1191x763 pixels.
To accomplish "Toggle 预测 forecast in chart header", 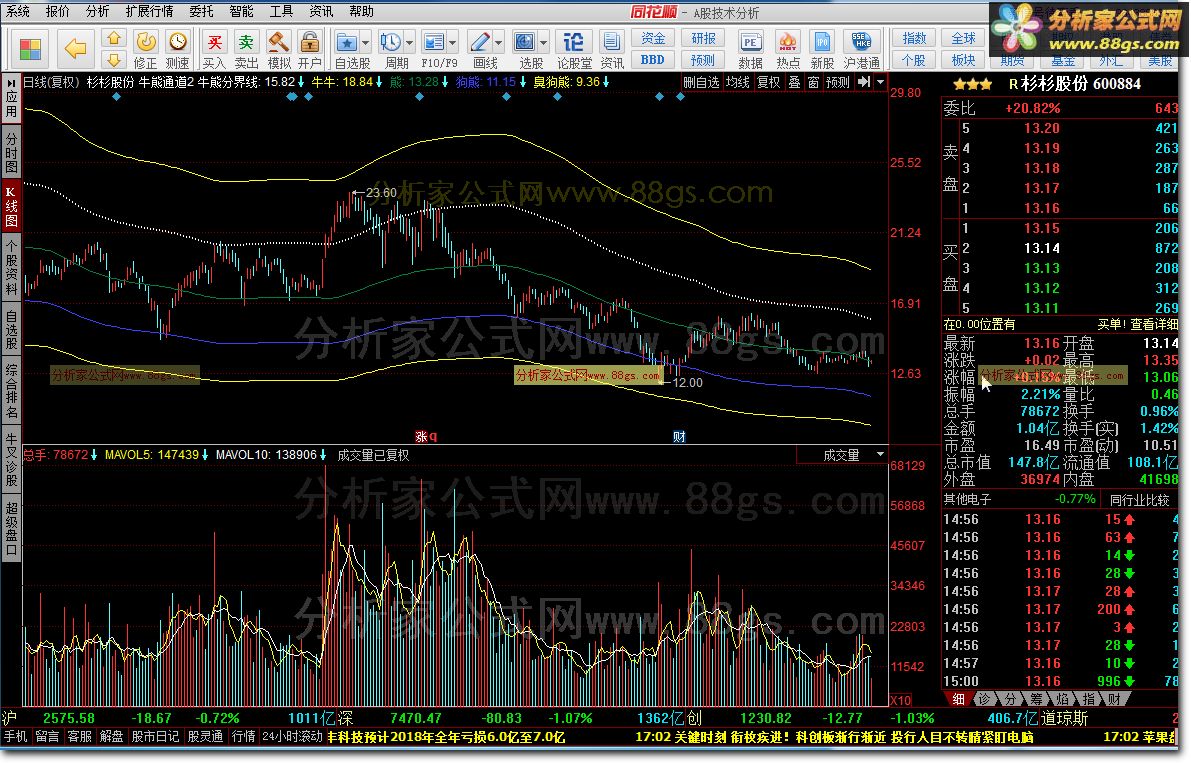I will (838, 82).
